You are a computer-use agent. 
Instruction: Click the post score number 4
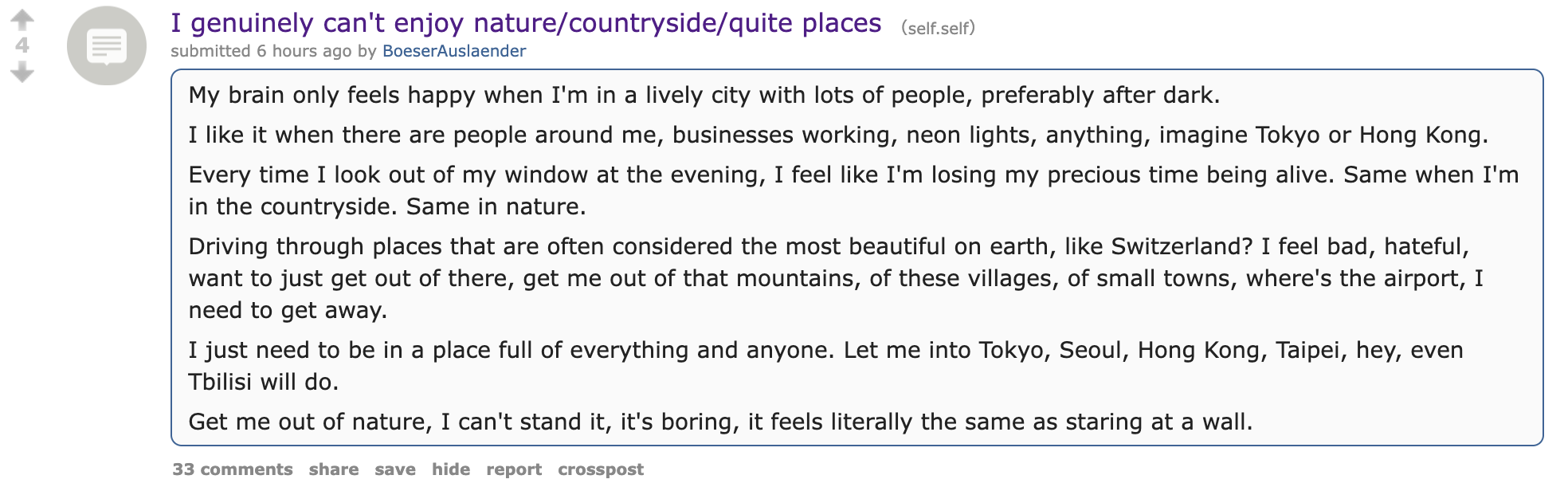[22, 45]
